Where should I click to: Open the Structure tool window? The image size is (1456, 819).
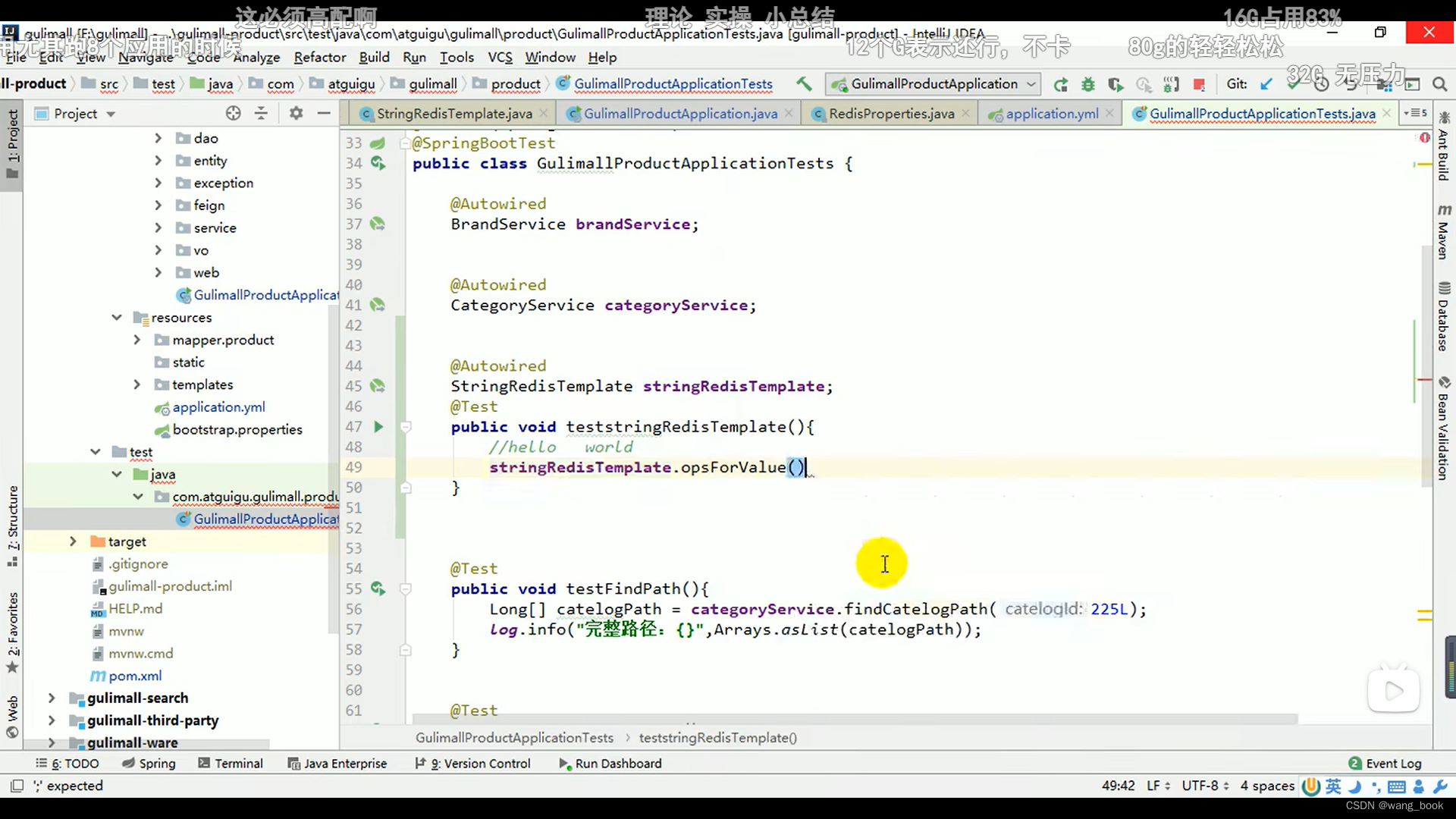[13, 526]
